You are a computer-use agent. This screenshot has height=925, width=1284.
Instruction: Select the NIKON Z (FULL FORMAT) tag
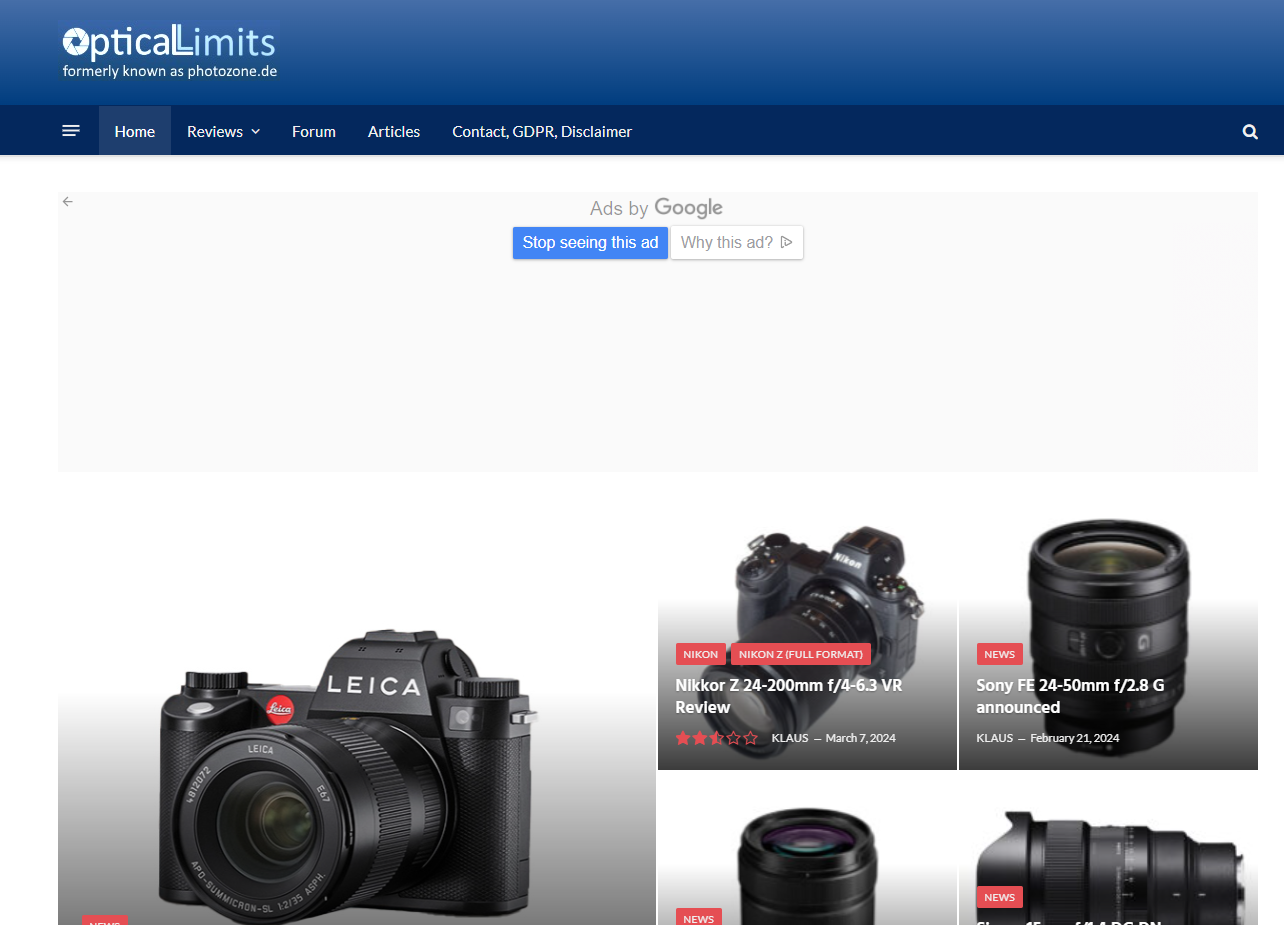pyautogui.click(x=801, y=654)
